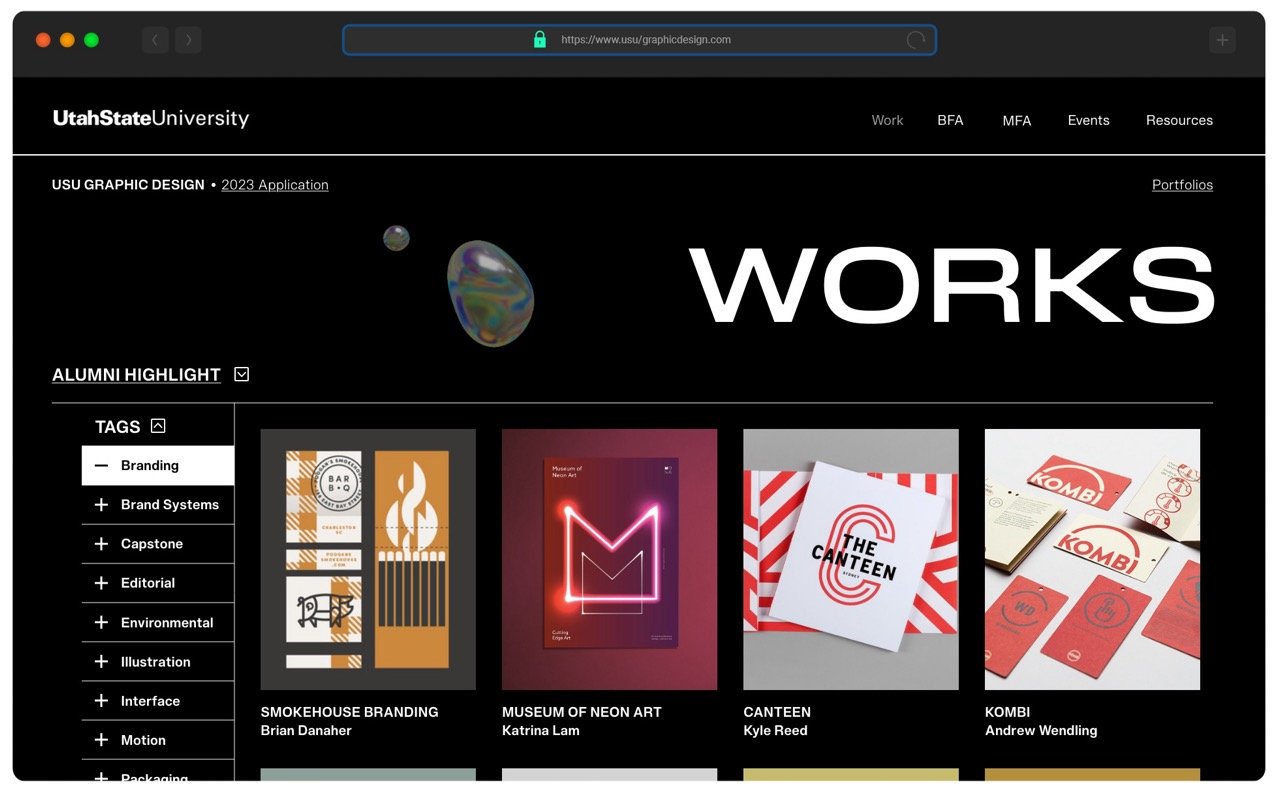Viewport: 1280px width, 809px height.
Task: Open the BFA nav item
Action: tap(950, 120)
